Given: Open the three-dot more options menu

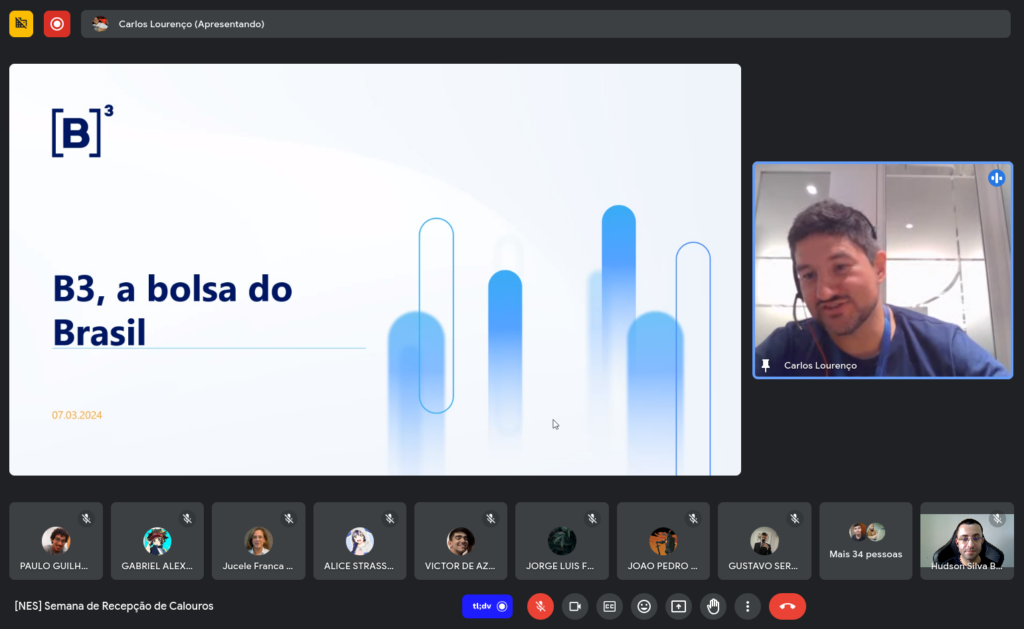Looking at the screenshot, I should (x=748, y=606).
